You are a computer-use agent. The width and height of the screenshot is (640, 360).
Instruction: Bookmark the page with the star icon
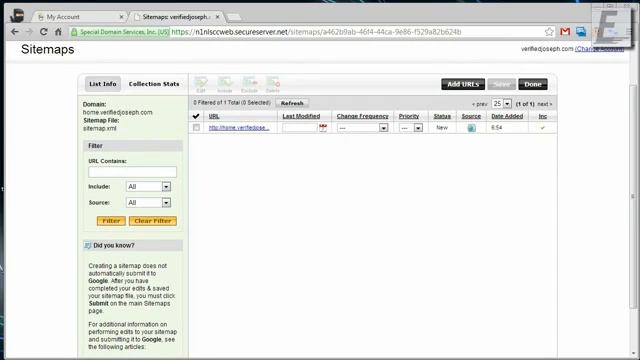tap(549, 32)
